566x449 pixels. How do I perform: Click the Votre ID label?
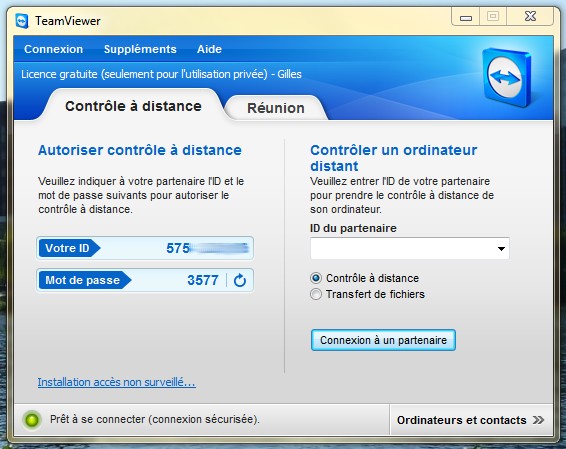68,248
